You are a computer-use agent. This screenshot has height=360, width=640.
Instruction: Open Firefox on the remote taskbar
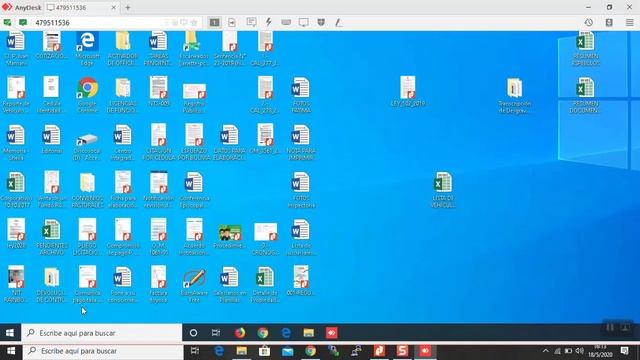[x=240, y=333]
